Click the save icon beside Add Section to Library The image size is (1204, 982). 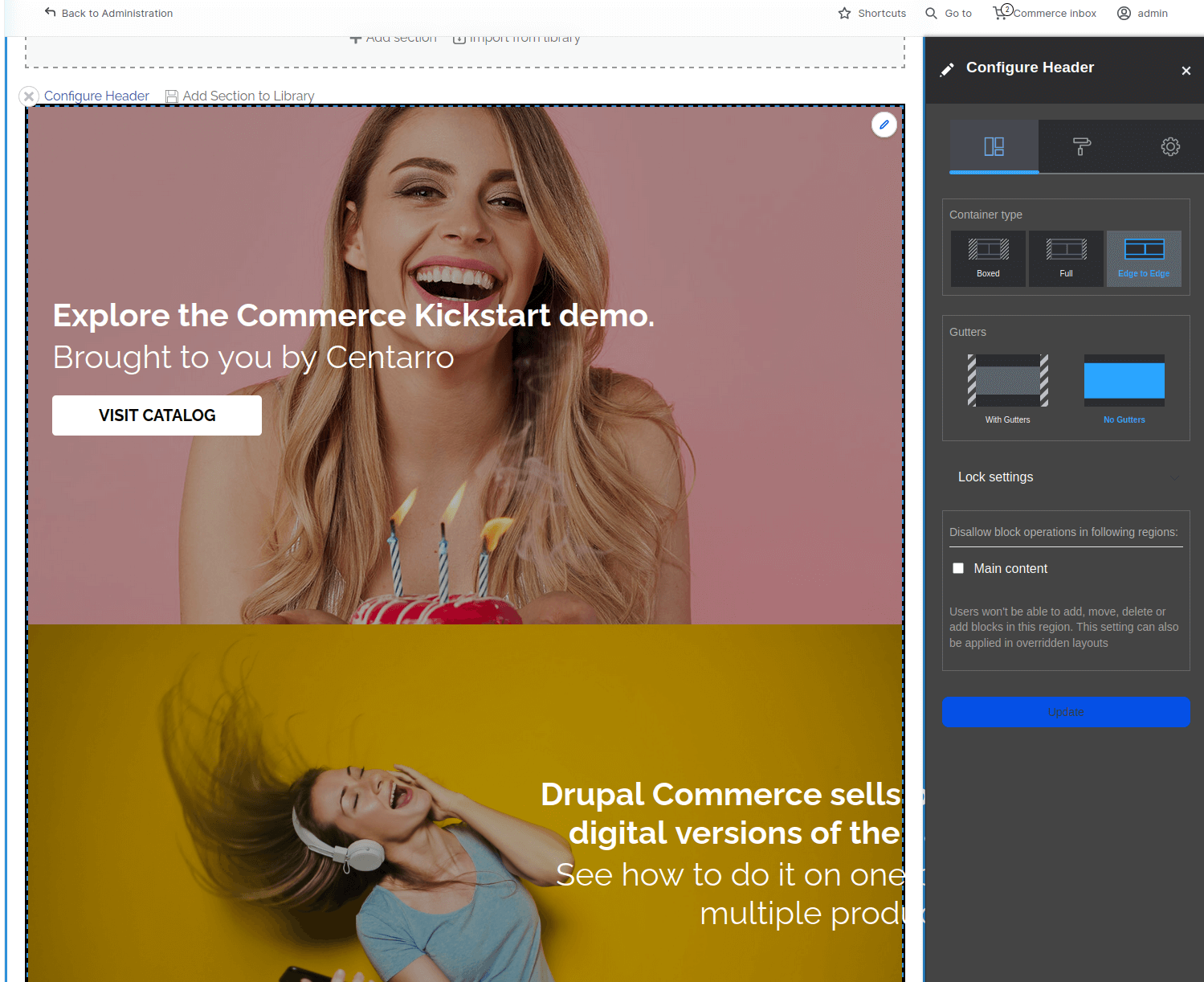171,96
